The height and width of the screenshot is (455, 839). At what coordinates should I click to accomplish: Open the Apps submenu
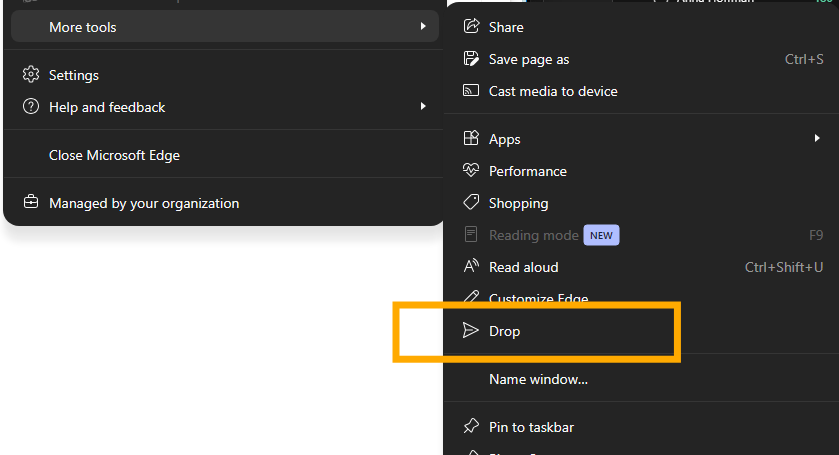pyautogui.click(x=641, y=139)
